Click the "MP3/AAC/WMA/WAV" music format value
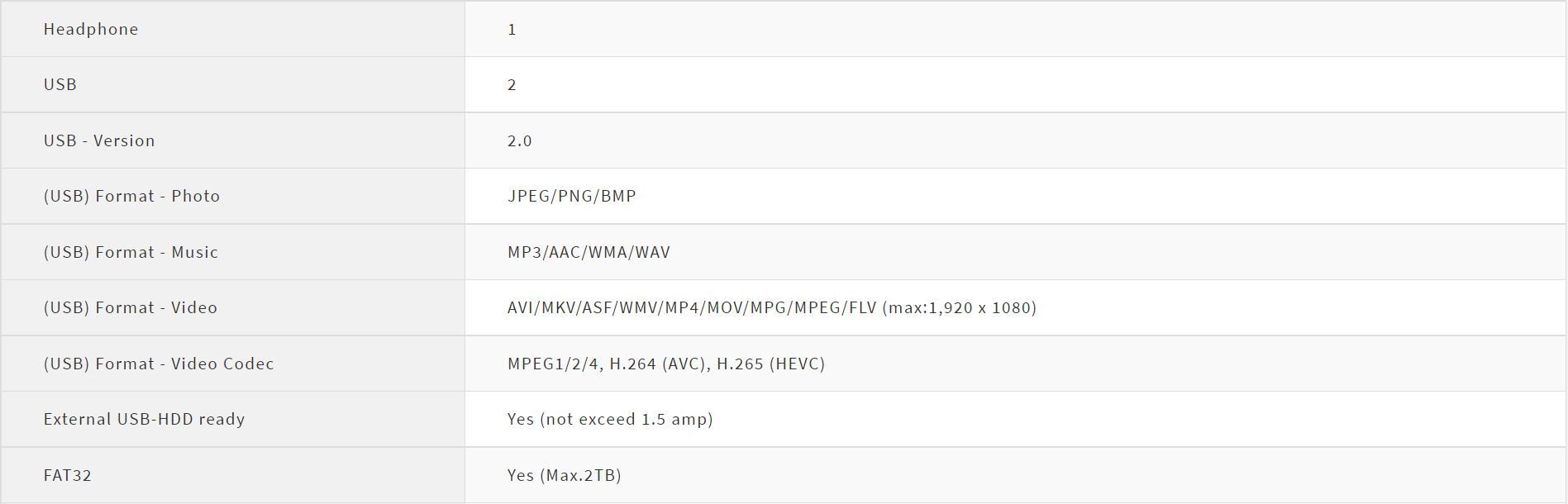Image resolution: width=1568 pixels, height=504 pixels. (x=589, y=252)
